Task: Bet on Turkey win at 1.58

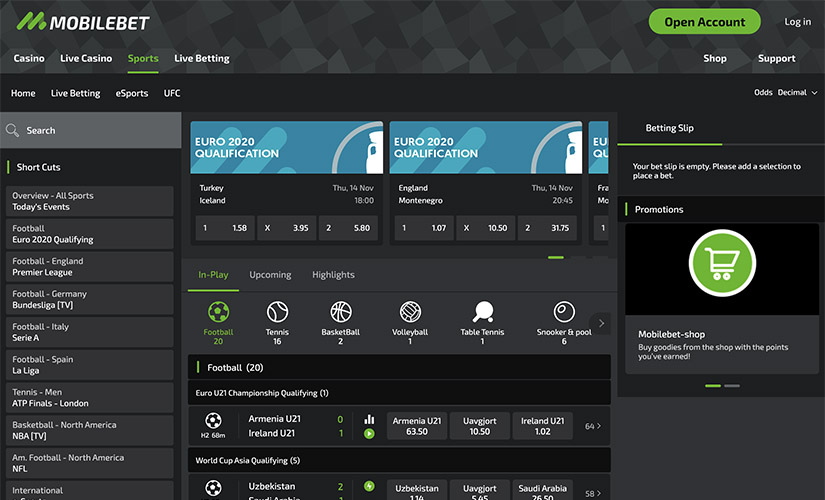Action: click(x=225, y=228)
